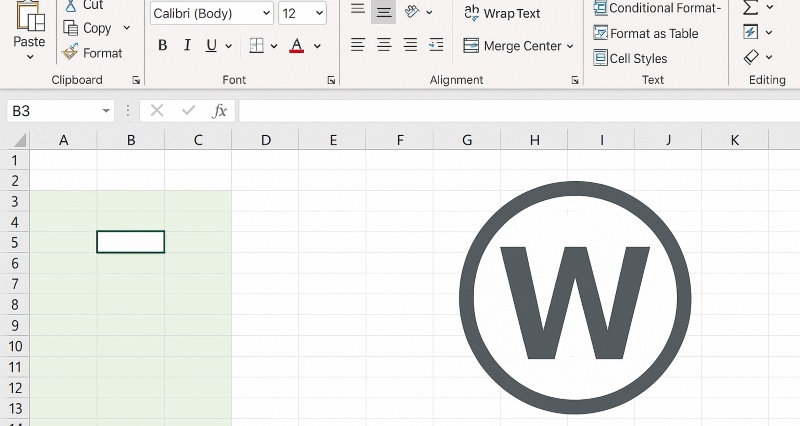
Task: Align text left
Action: [x=358, y=45]
